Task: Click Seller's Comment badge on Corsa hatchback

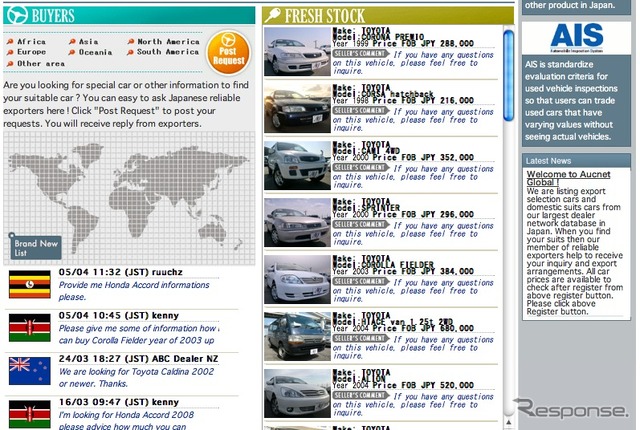Action: tap(360, 111)
